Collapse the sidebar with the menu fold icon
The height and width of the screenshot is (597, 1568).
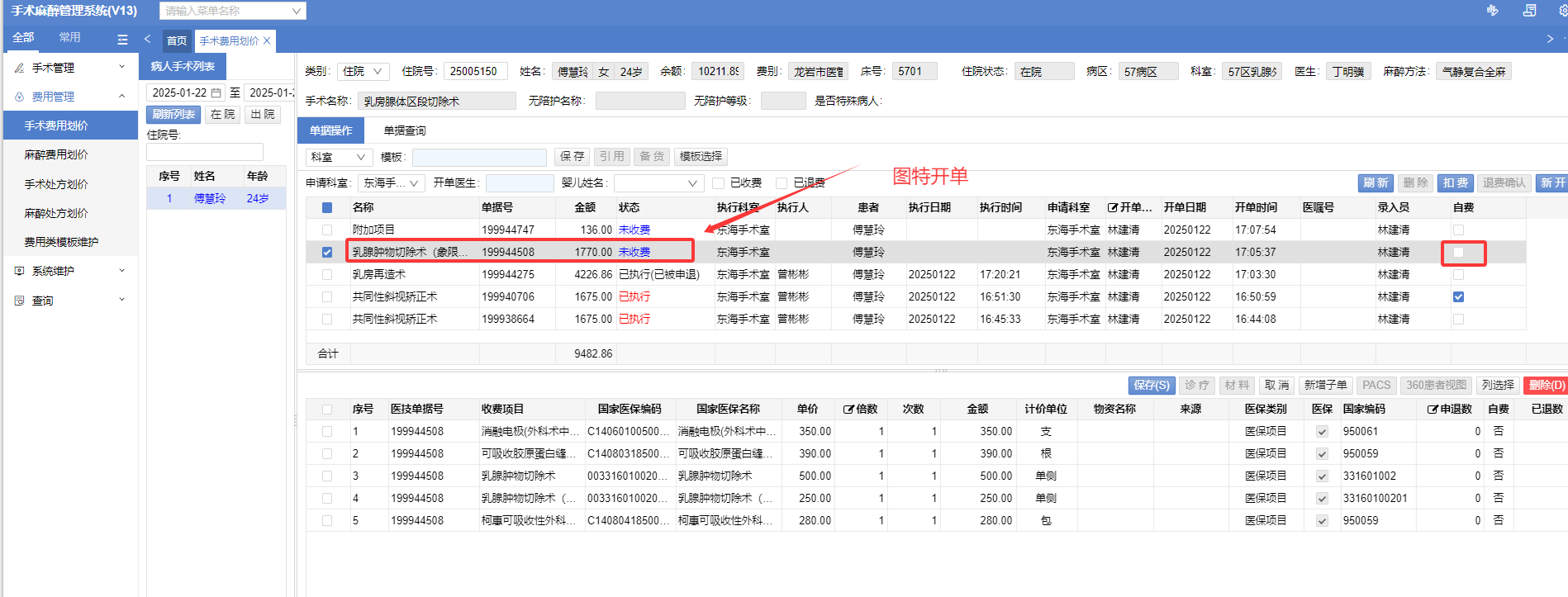(122, 39)
